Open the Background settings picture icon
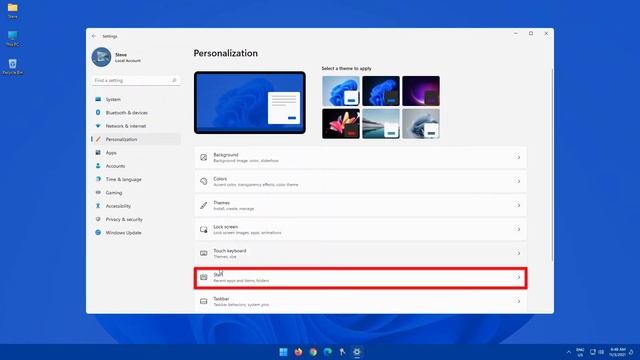Viewport: 640px width, 360px height. (204, 158)
